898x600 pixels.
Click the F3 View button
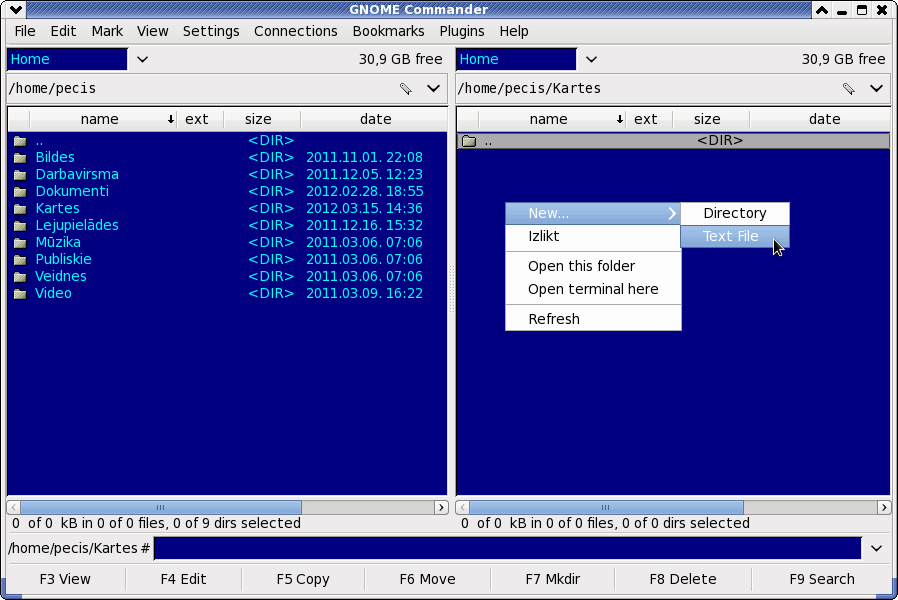65,579
